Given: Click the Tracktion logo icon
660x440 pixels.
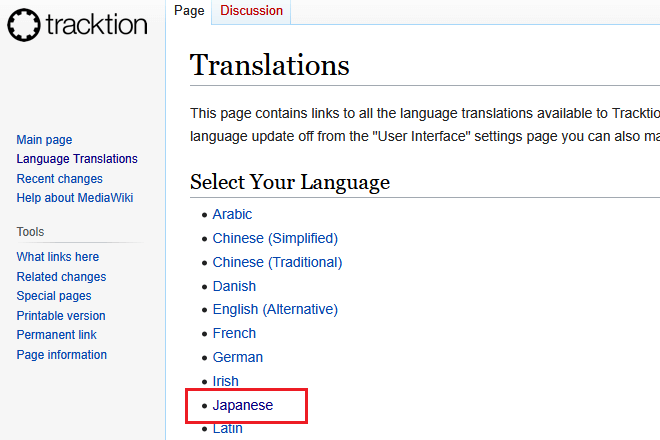Looking at the screenshot, I should pyautogui.click(x=24, y=25).
